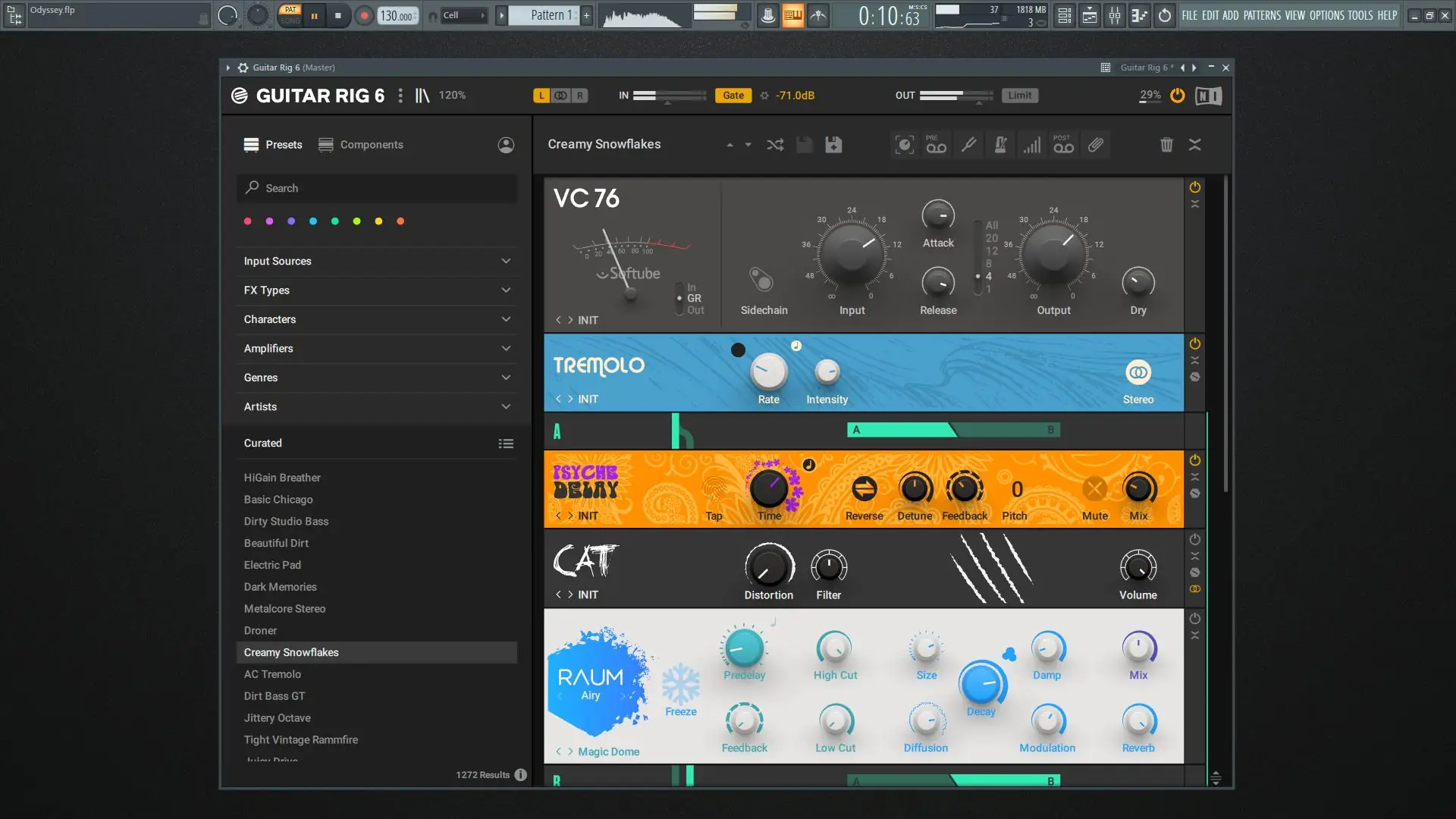Open the tuner tool icon
Image resolution: width=1456 pixels, height=819 pixels.
pos(968,145)
